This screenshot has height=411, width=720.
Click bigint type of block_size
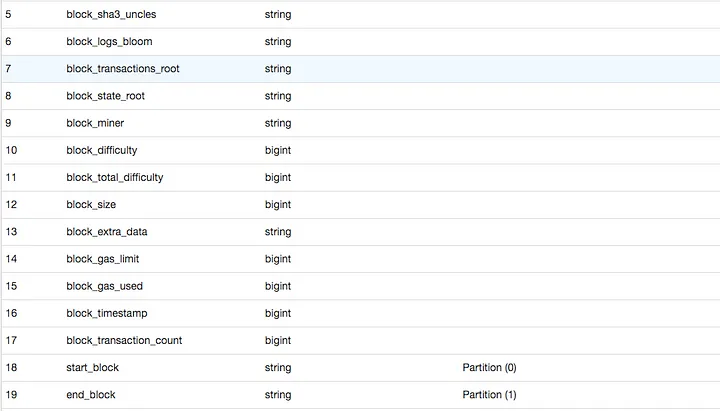point(278,205)
